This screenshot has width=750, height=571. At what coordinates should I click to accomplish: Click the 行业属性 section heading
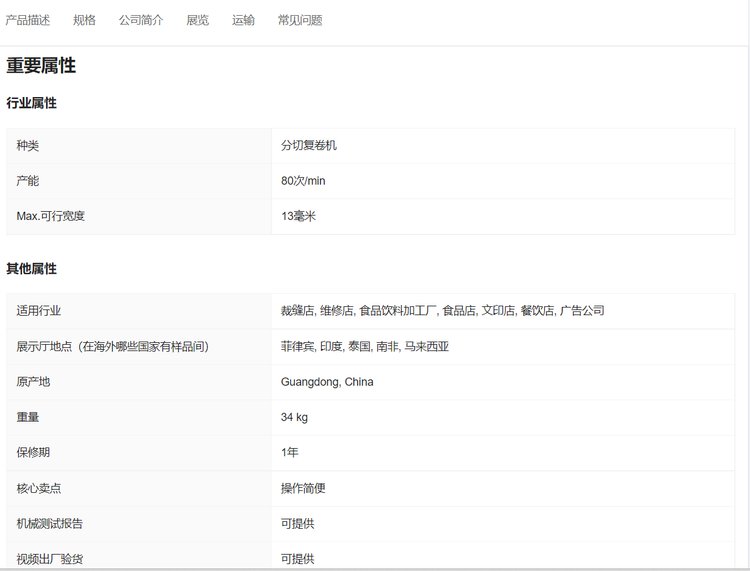(32, 103)
